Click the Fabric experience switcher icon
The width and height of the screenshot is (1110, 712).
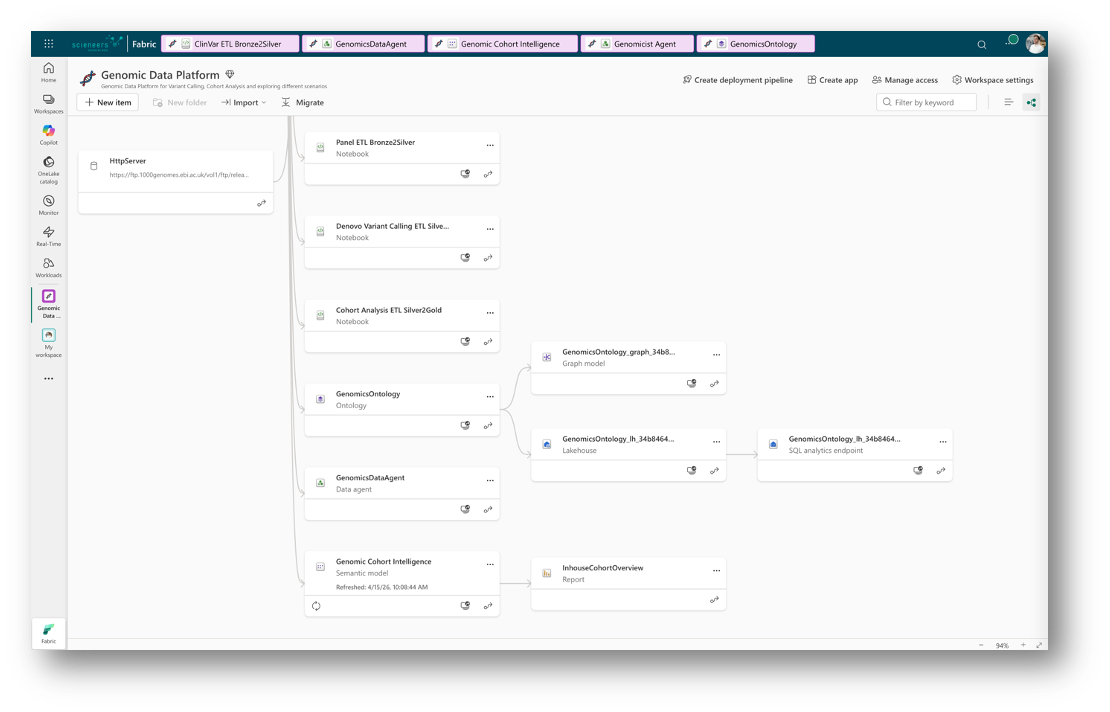(x=48, y=633)
